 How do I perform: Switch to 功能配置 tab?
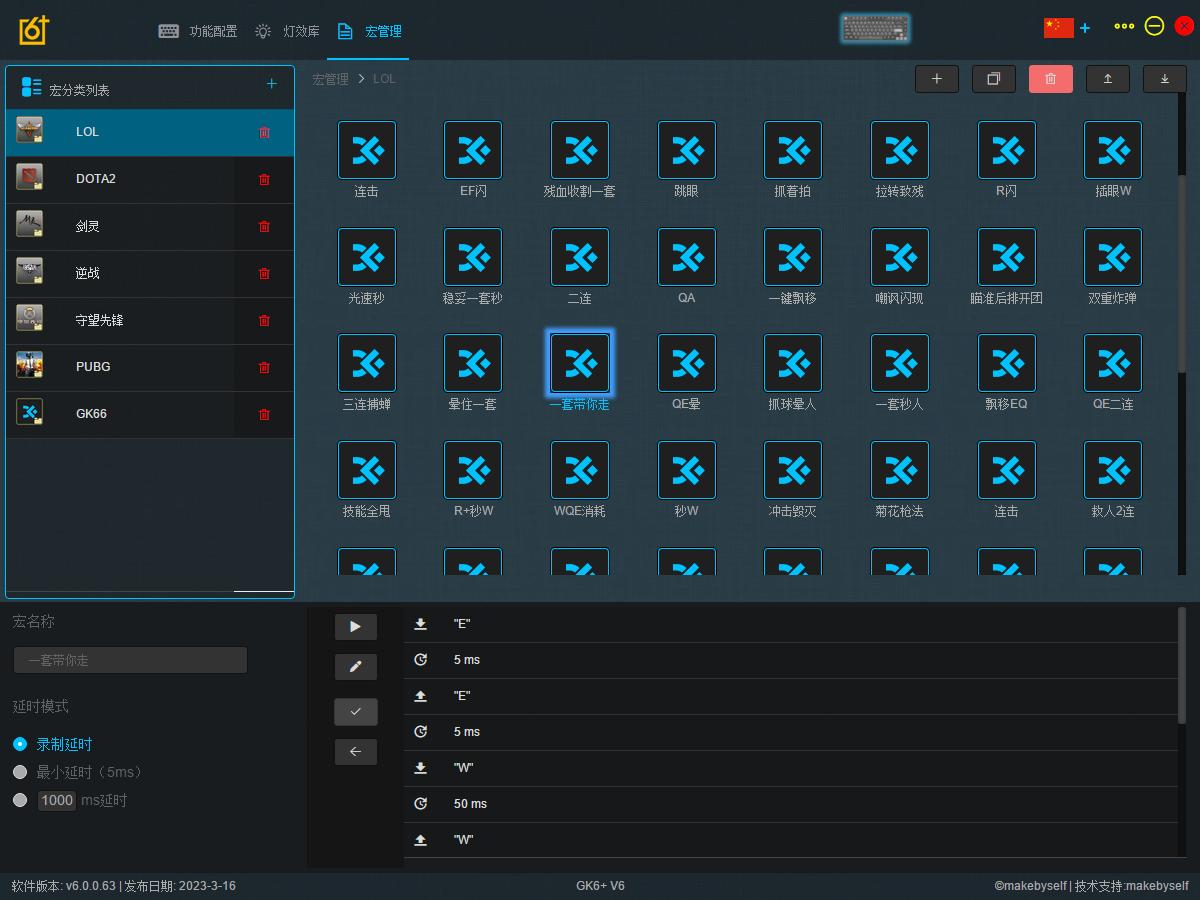click(x=198, y=31)
